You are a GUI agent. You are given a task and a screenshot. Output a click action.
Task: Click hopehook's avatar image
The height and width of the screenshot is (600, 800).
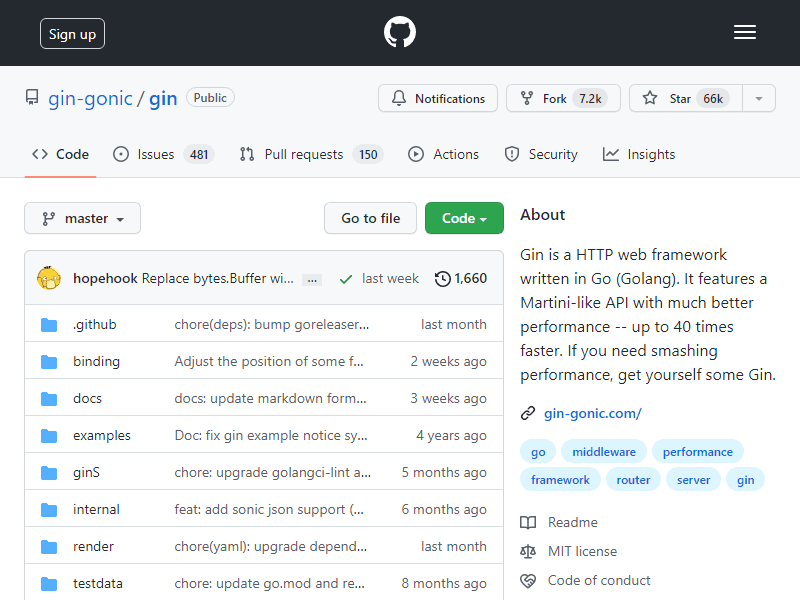point(49,278)
